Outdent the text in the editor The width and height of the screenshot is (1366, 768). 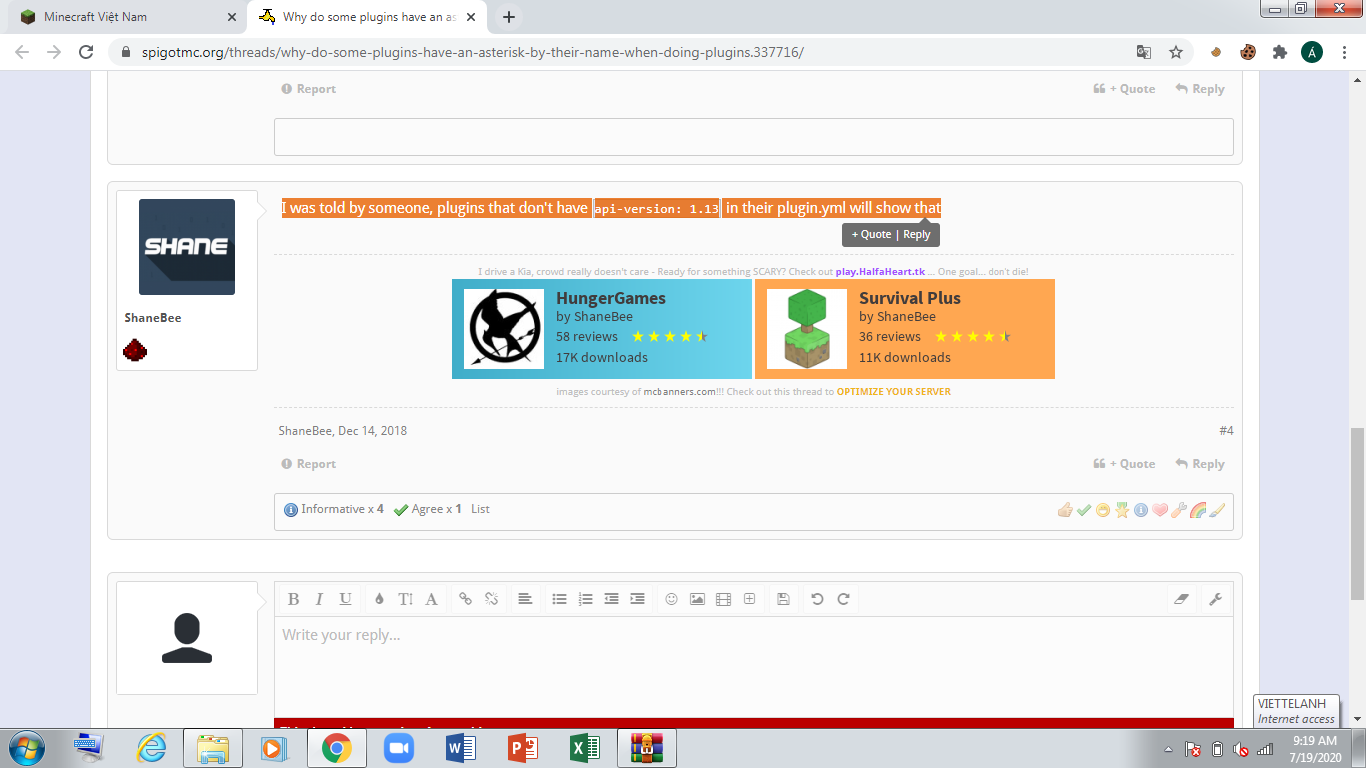(611, 599)
